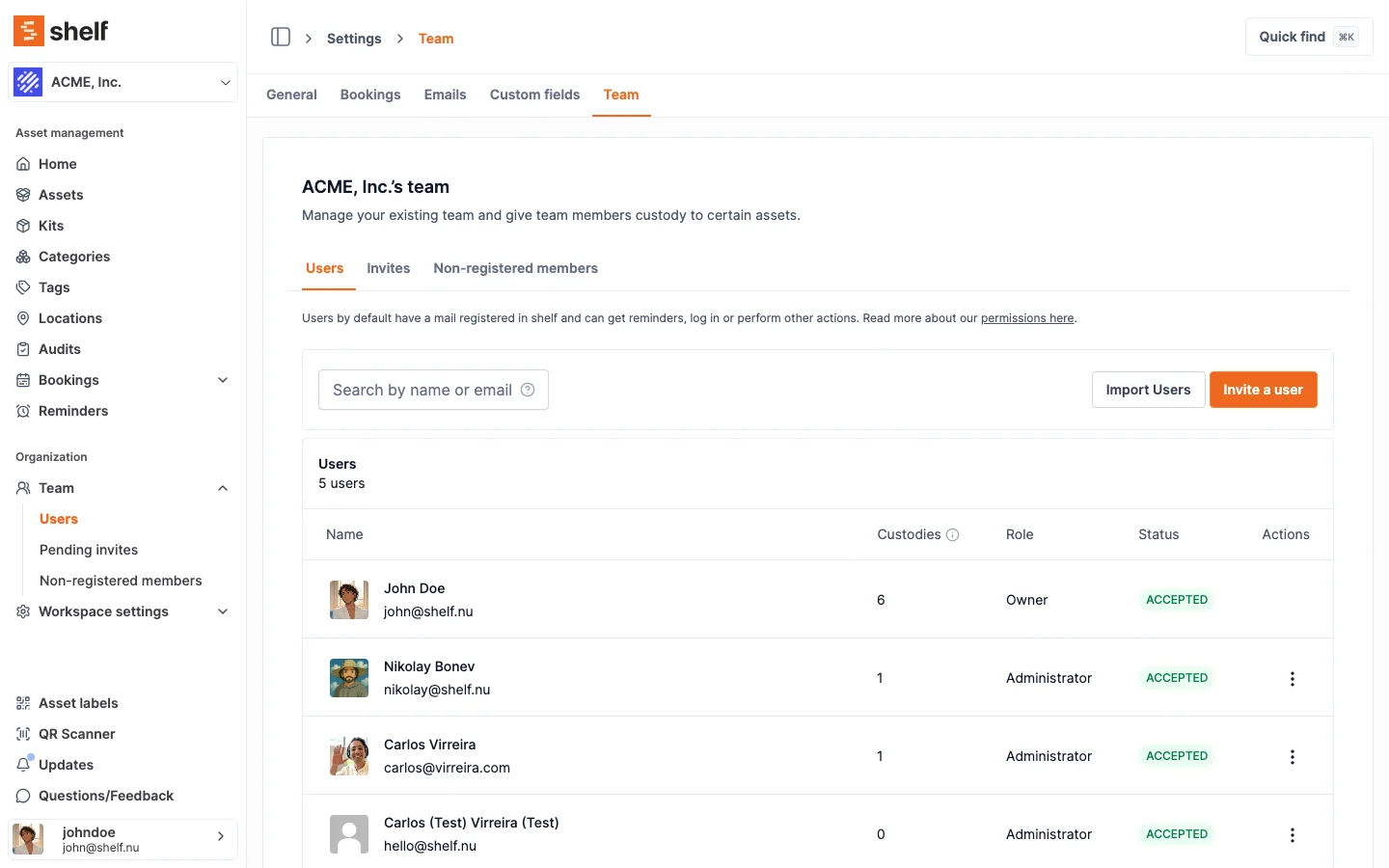
Task: Toggle the sidebar collapse icon
Action: click(281, 38)
